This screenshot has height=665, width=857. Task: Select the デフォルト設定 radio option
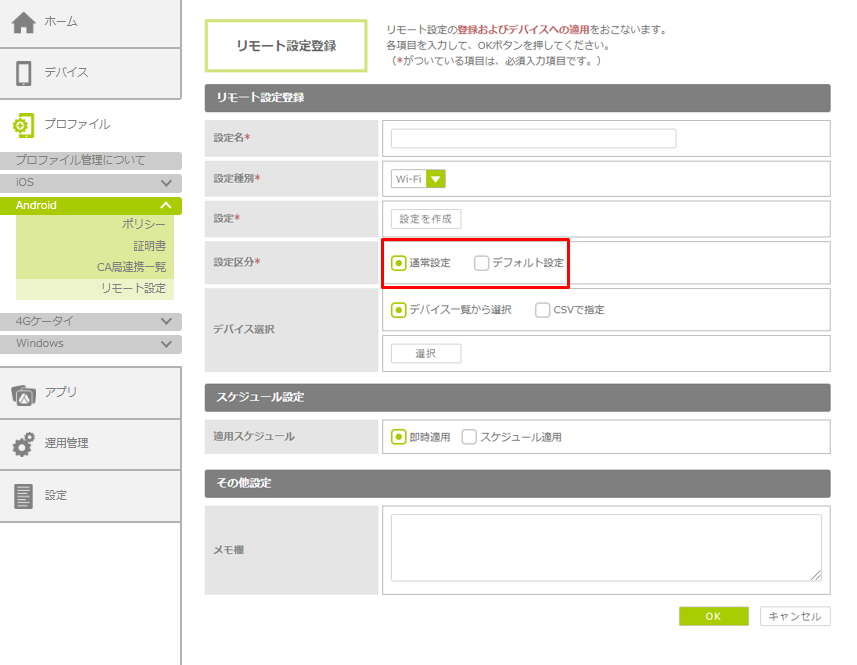click(482, 263)
